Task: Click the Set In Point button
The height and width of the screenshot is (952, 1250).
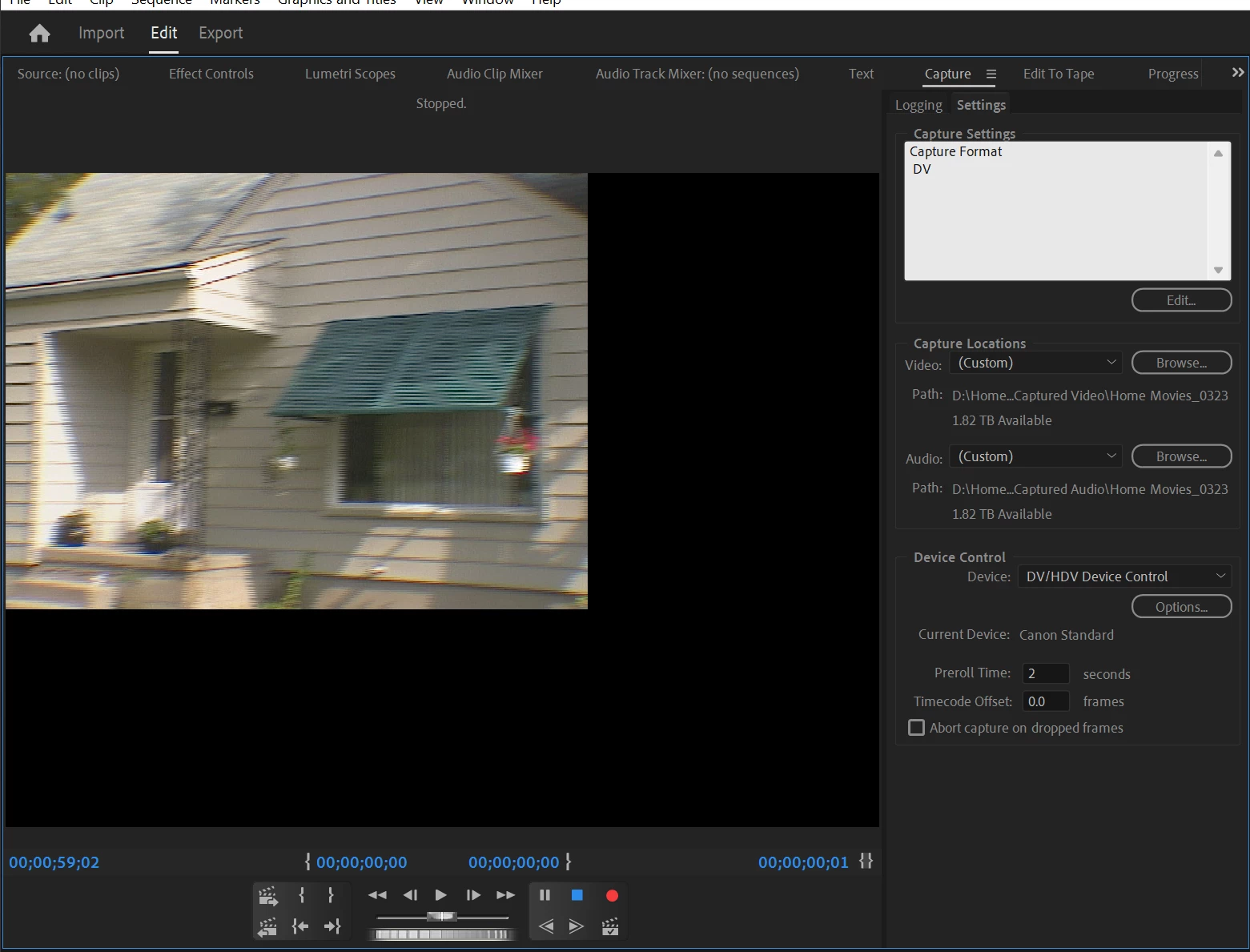Action: 302,895
